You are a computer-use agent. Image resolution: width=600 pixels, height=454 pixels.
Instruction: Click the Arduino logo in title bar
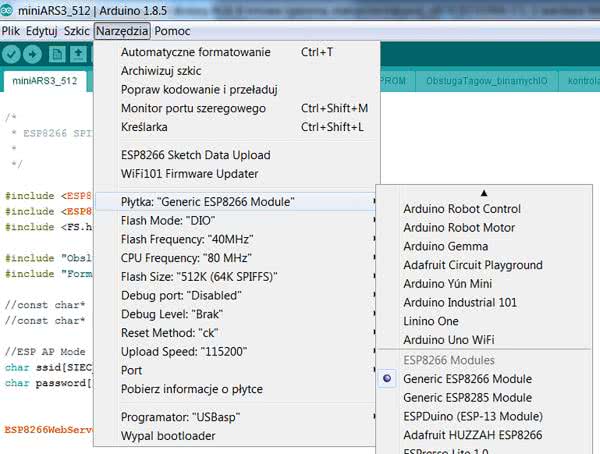coord(9,10)
